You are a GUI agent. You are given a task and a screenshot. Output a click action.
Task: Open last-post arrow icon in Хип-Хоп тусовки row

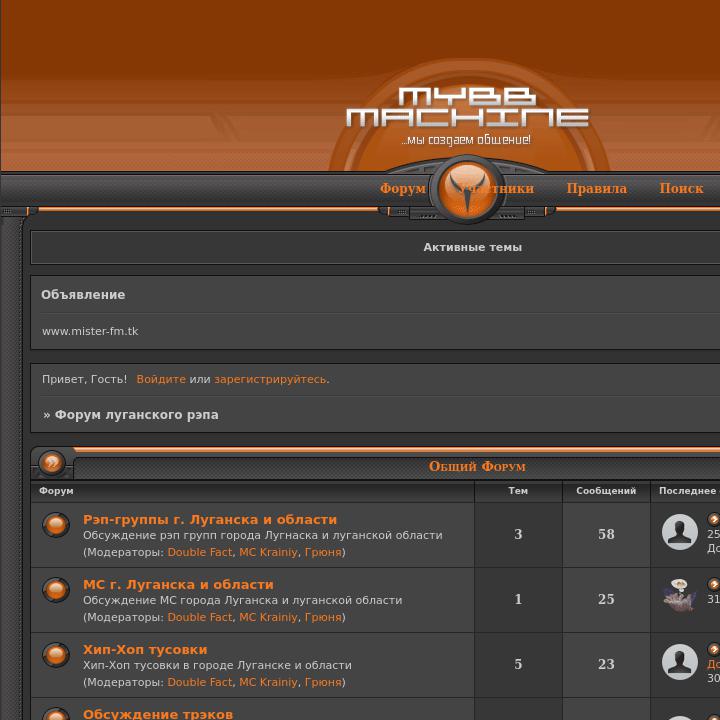pyautogui.click(x=714, y=649)
